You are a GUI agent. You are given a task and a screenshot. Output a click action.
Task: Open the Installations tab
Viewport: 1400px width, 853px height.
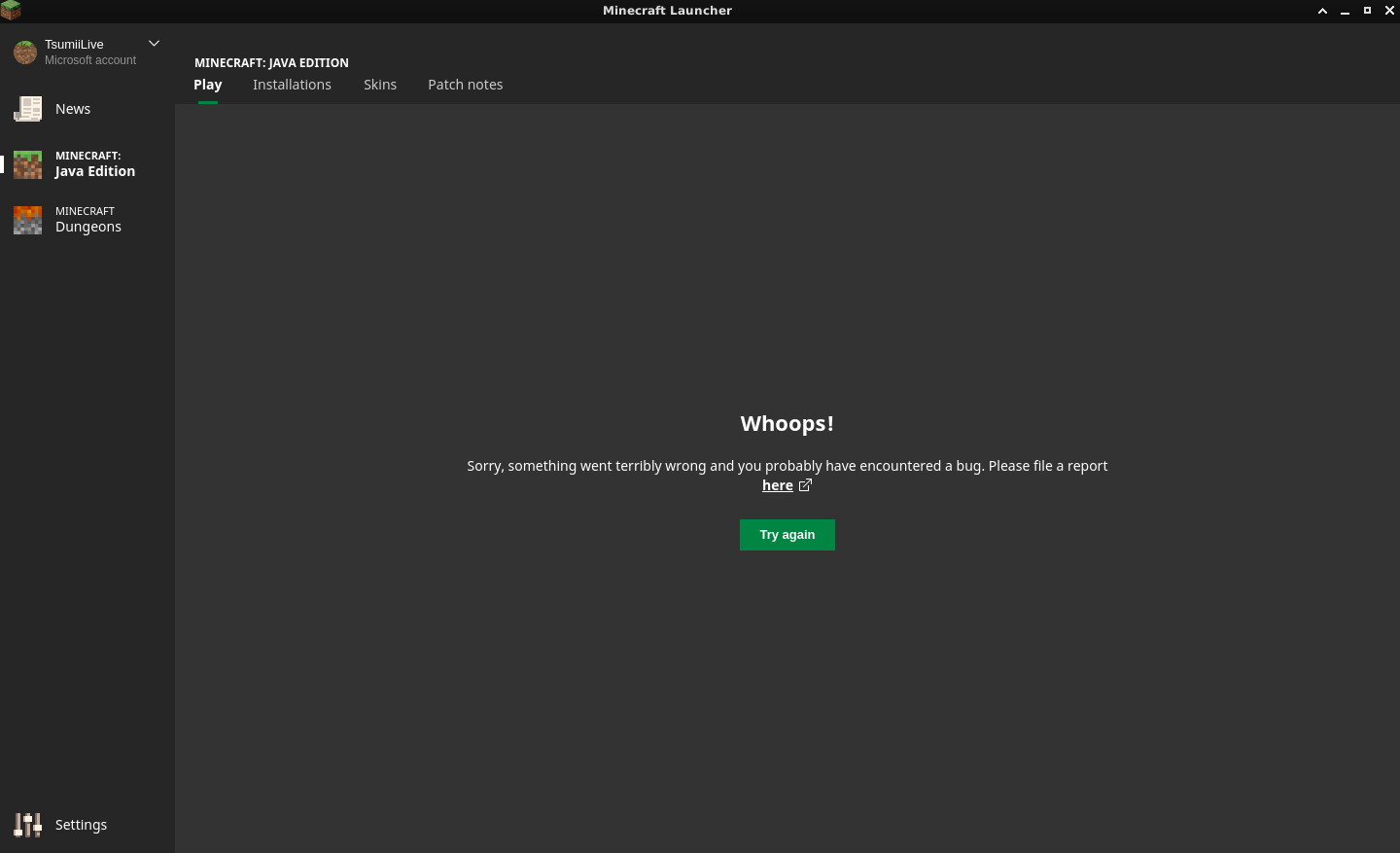tap(292, 85)
